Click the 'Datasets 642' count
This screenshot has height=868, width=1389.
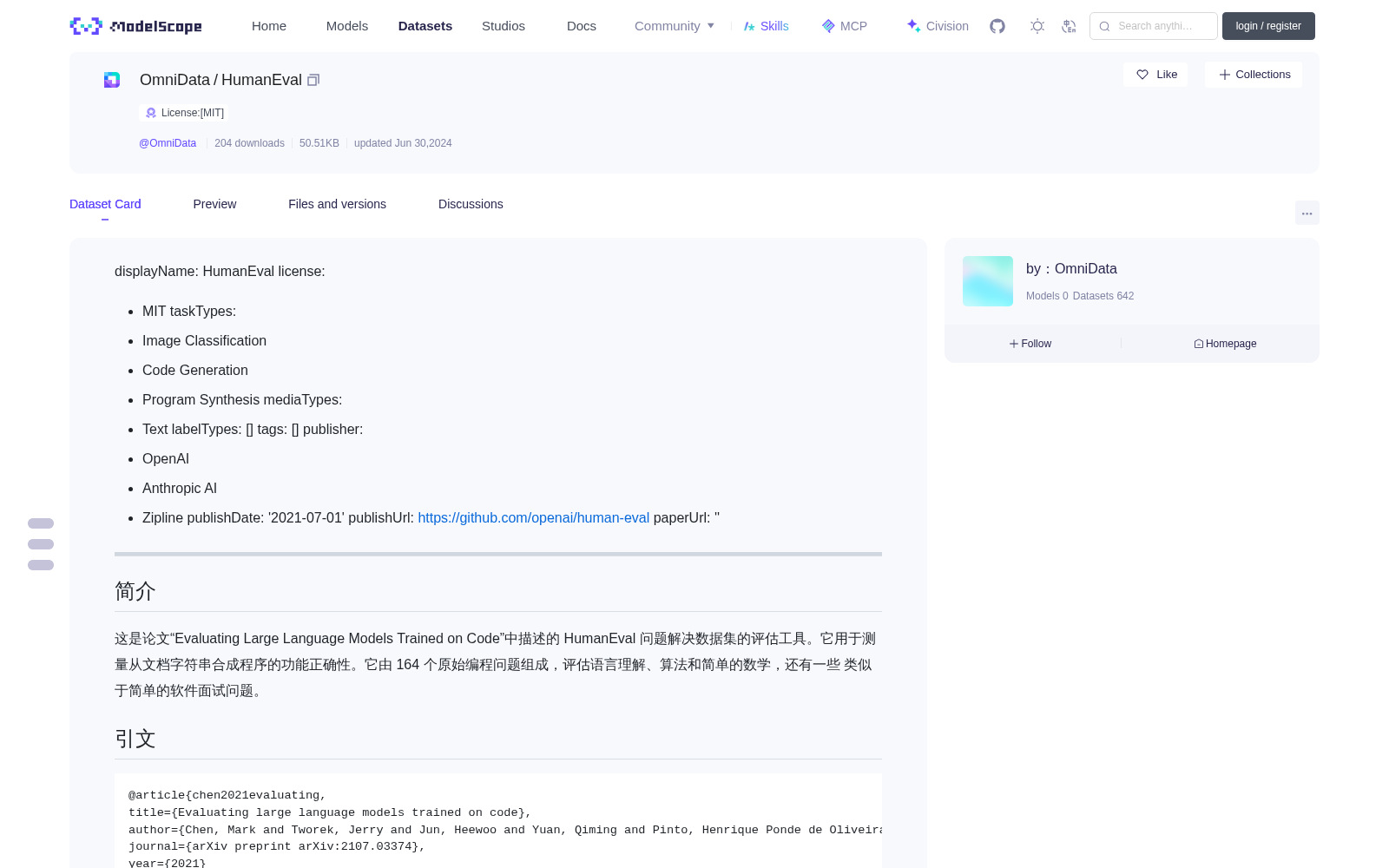pyautogui.click(x=1103, y=296)
